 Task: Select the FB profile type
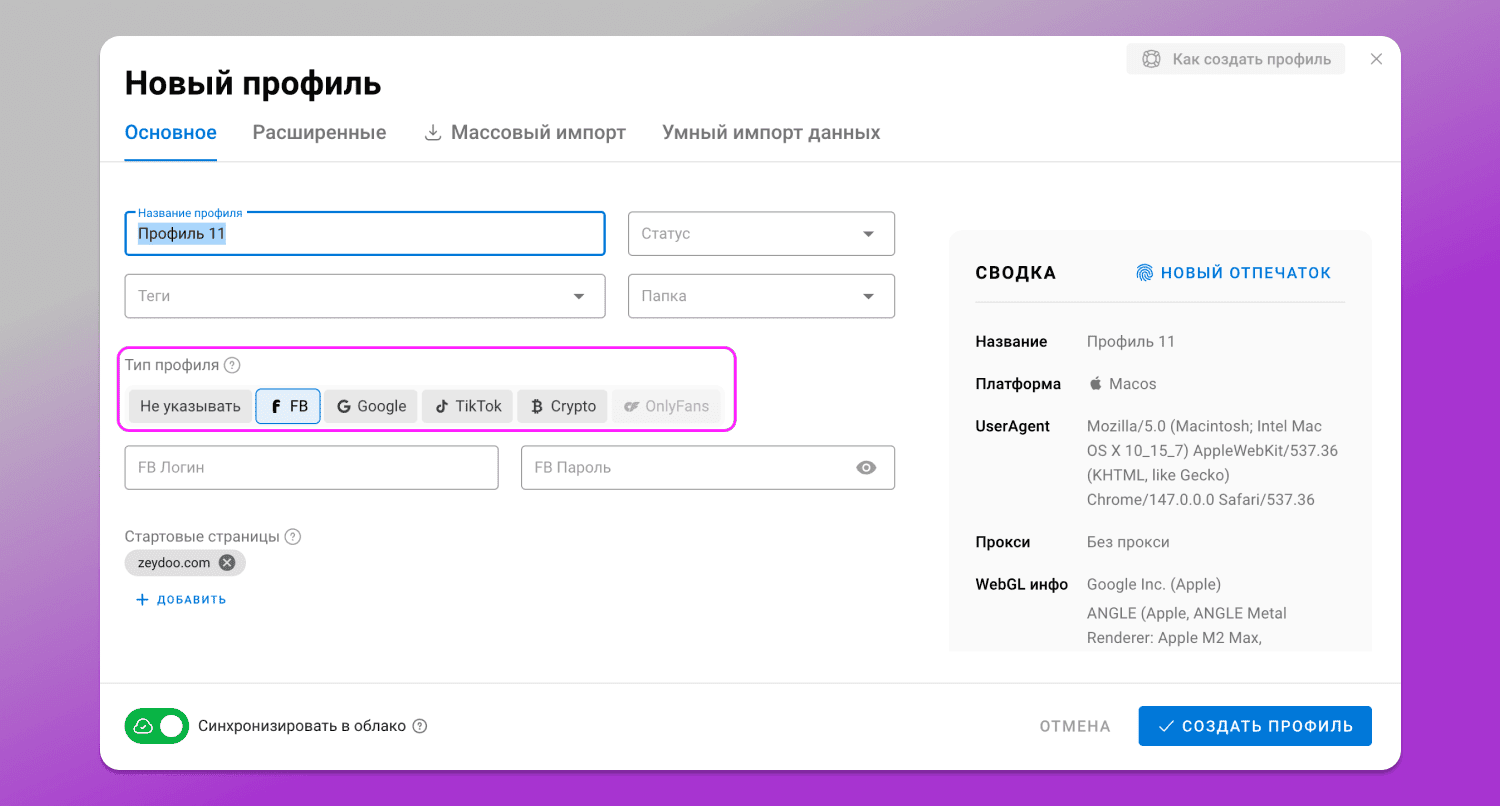(288, 406)
